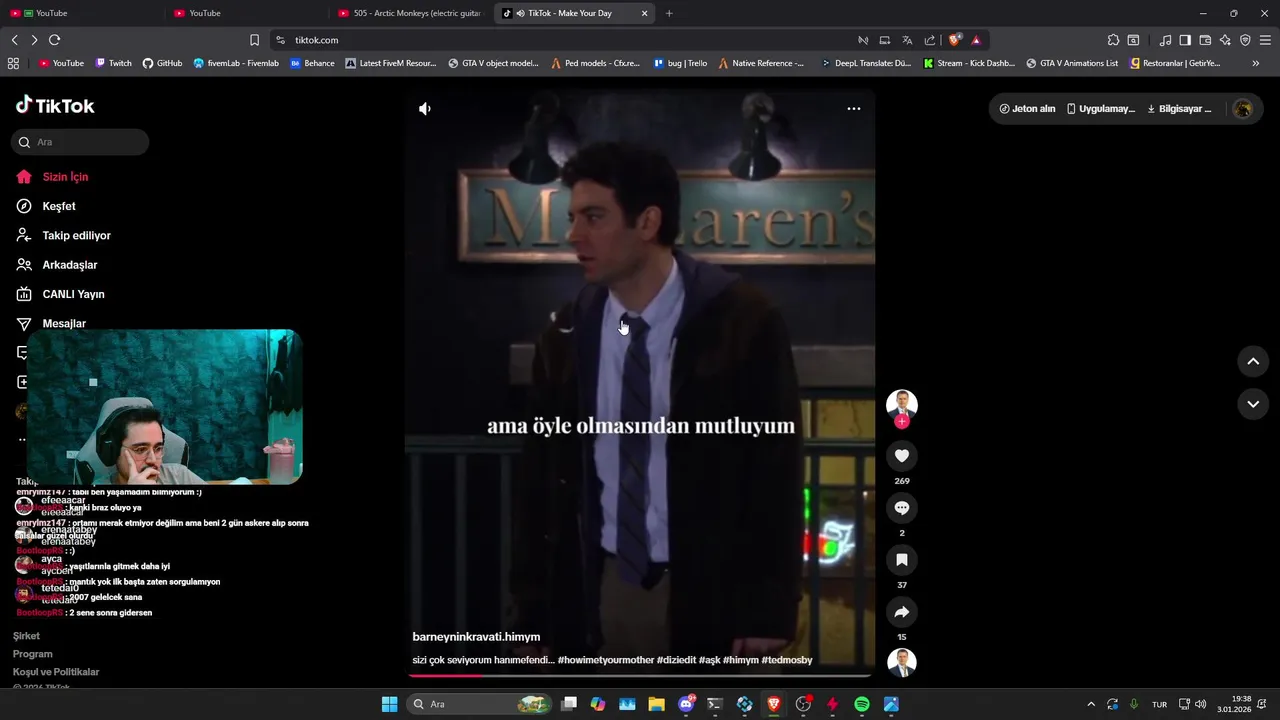Open Windows Start menu
The width and height of the screenshot is (1280, 720).
coord(389,704)
